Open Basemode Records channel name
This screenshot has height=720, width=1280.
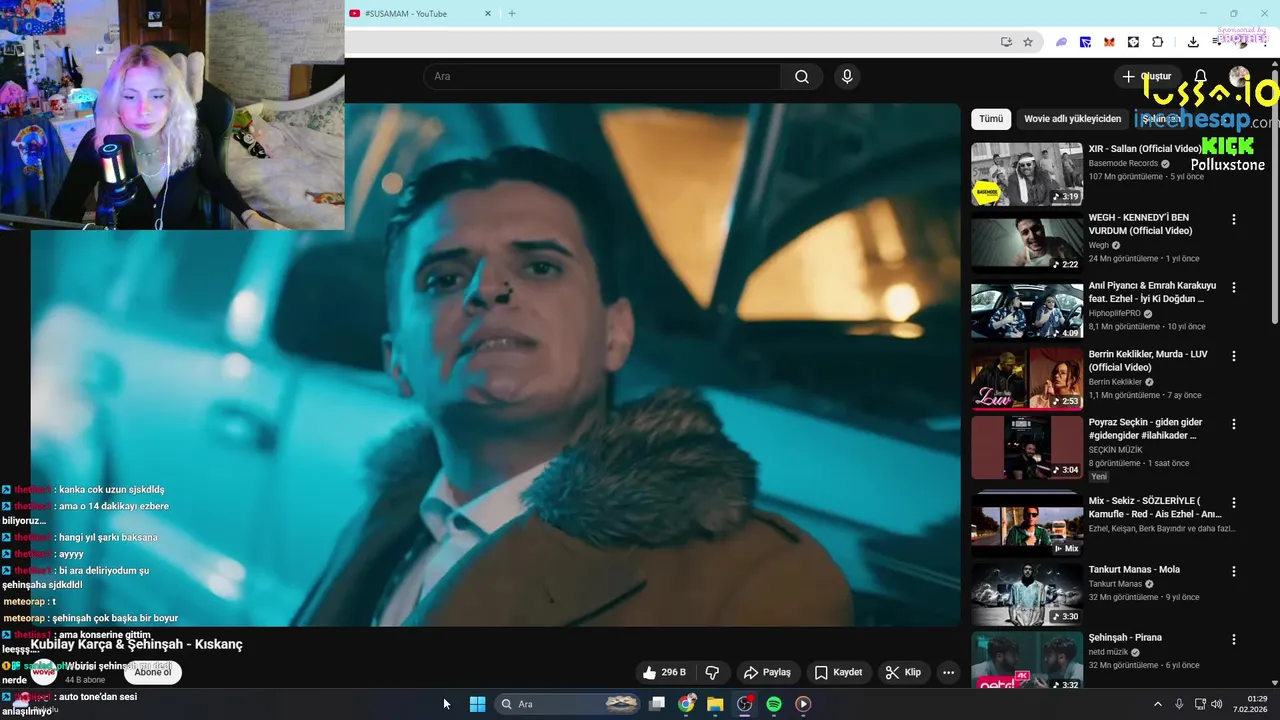click(1123, 163)
